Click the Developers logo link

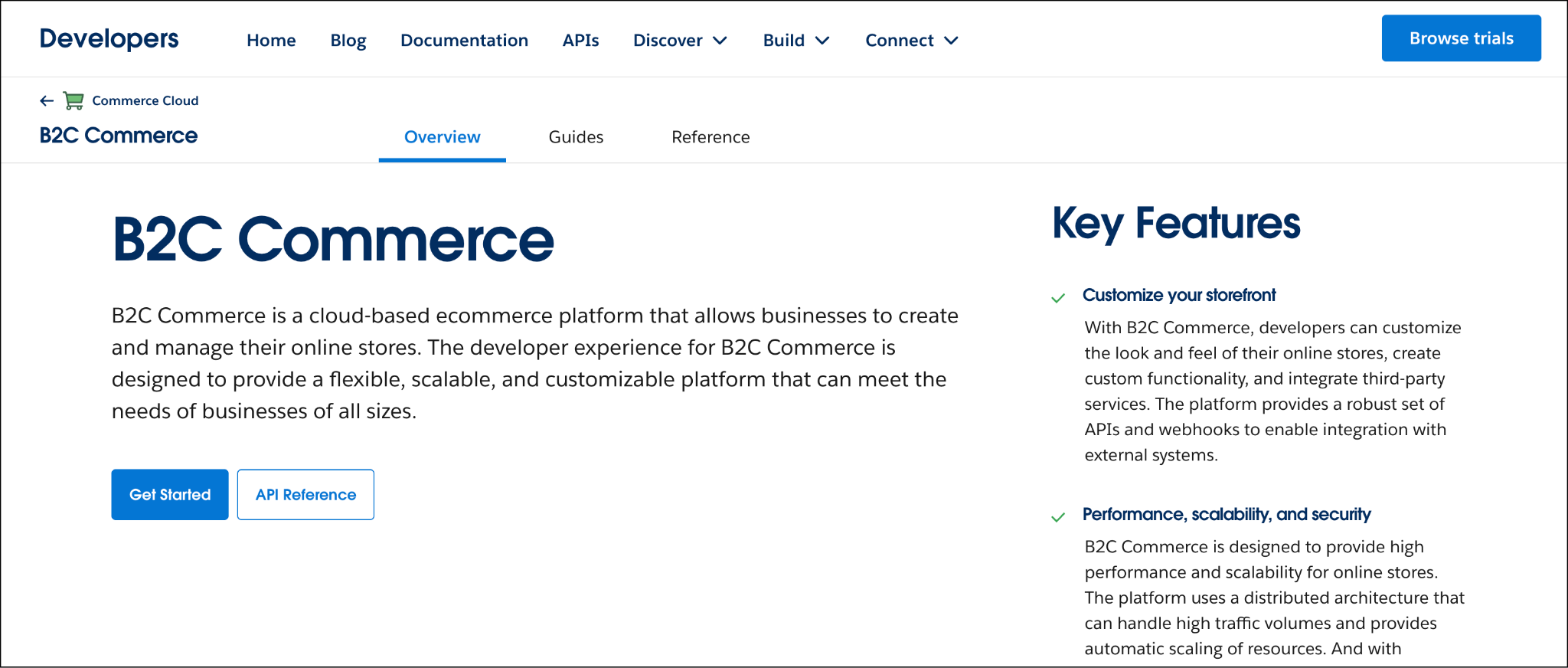click(x=109, y=38)
